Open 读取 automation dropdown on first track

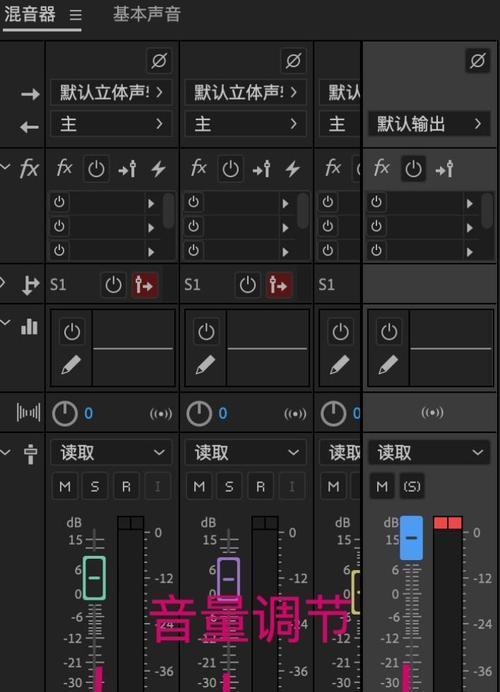(111, 452)
